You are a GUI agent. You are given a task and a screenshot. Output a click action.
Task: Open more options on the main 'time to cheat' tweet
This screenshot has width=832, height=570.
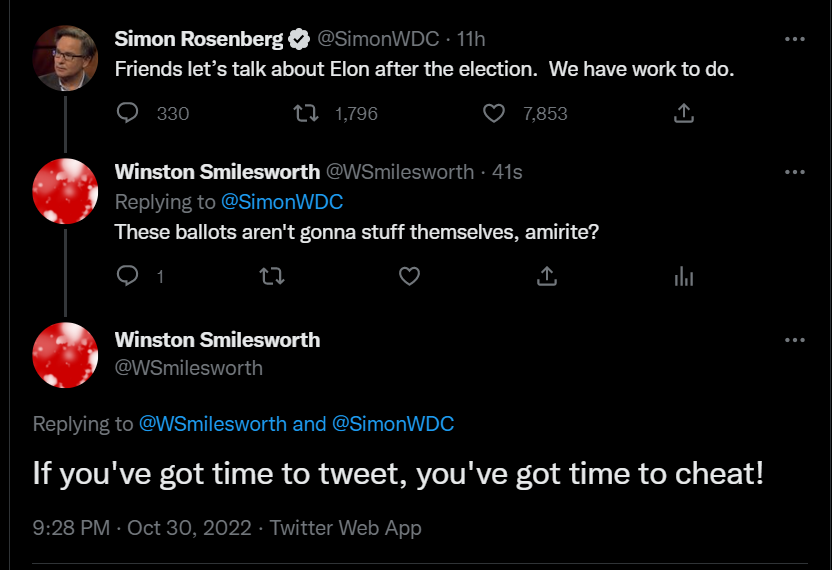pos(794,340)
